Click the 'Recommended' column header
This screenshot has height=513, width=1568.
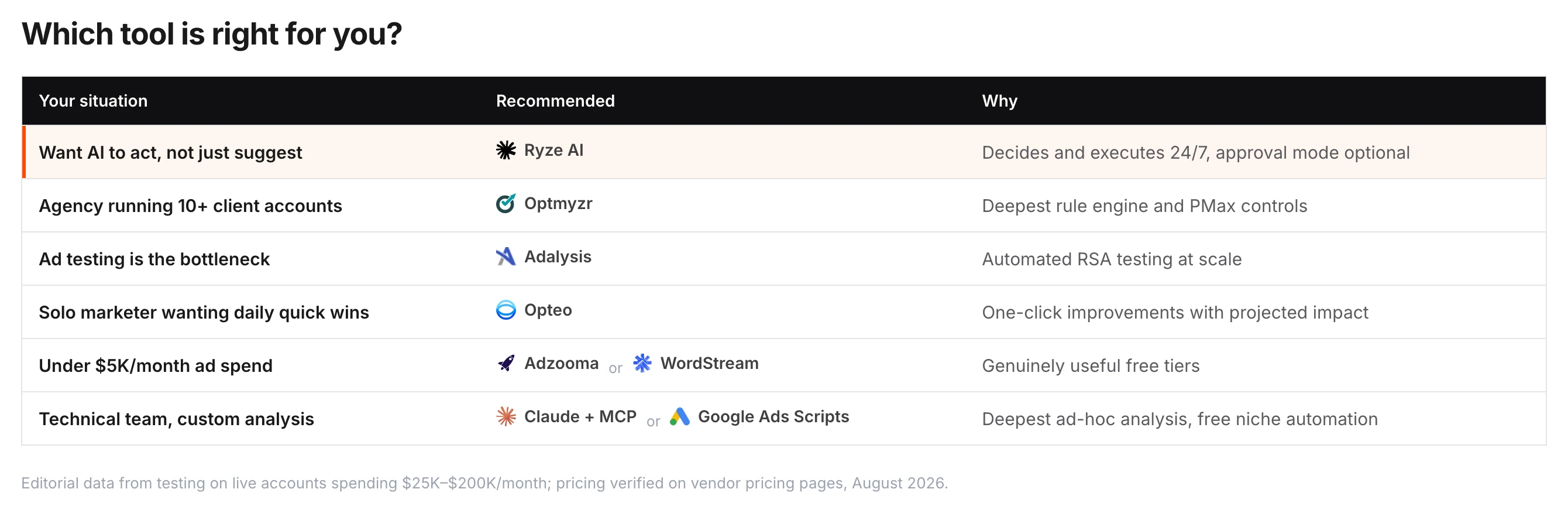(555, 101)
